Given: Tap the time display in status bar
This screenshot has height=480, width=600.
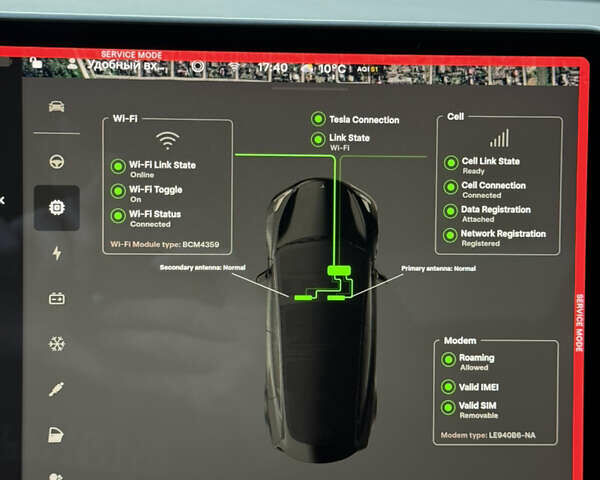Looking at the screenshot, I should coord(272,68).
